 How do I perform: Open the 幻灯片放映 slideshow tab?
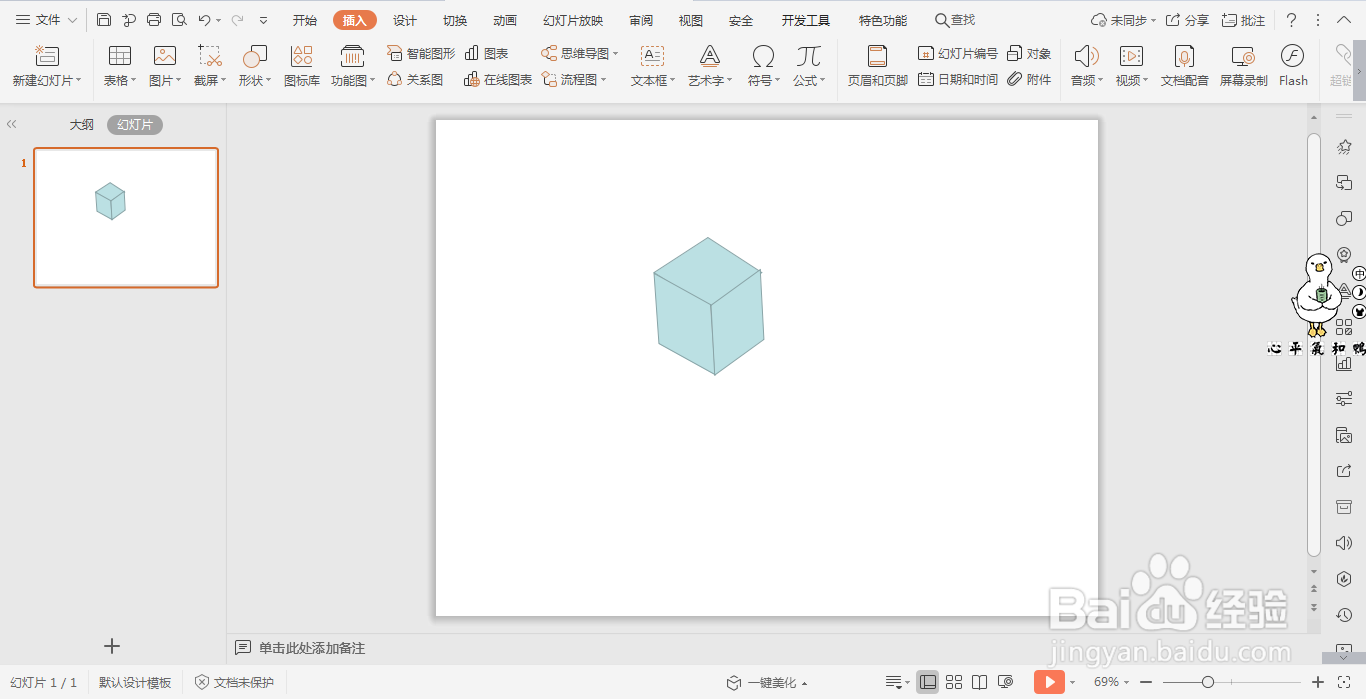(573, 20)
